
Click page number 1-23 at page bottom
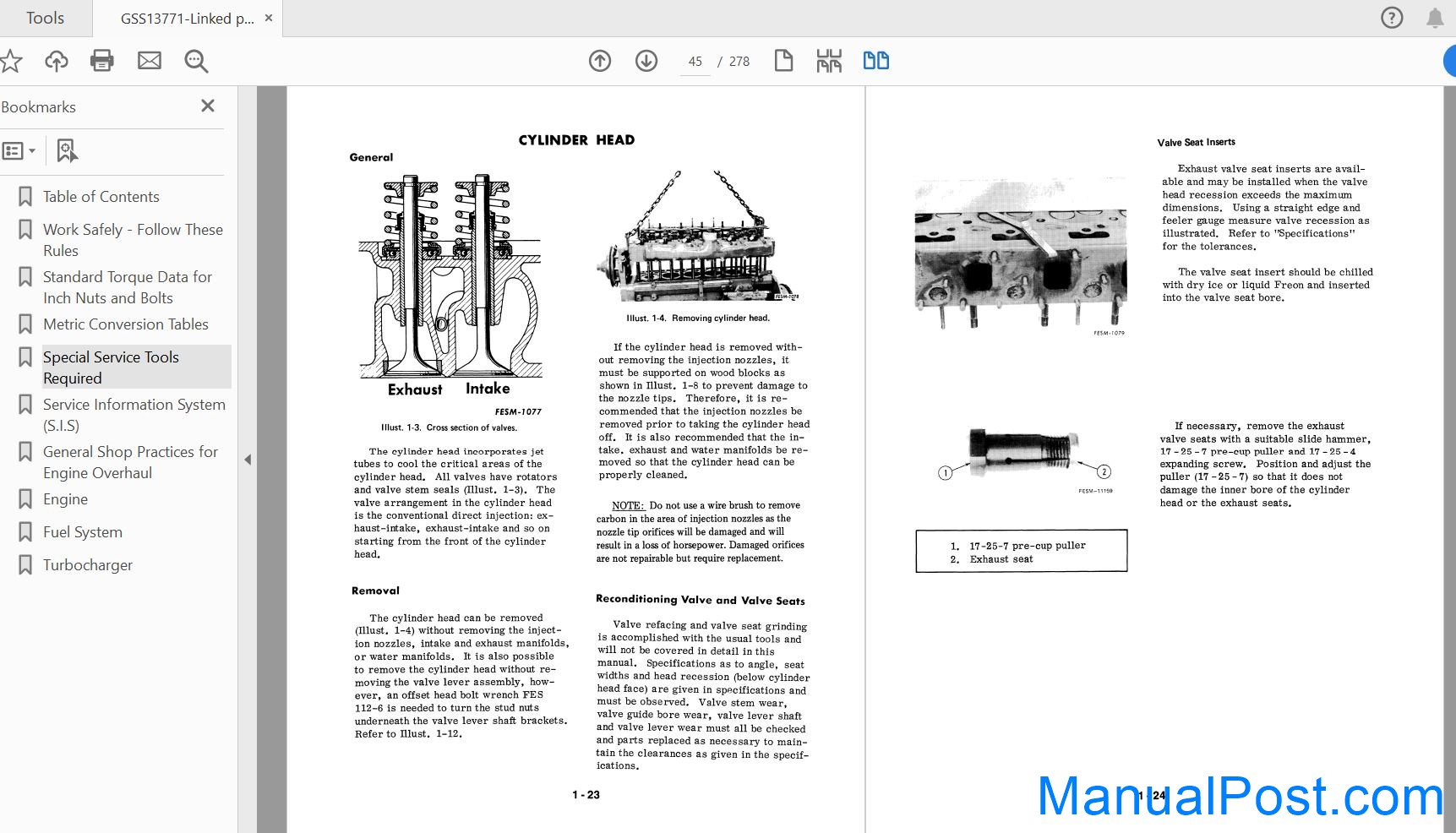pyautogui.click(x=586, y=795)
